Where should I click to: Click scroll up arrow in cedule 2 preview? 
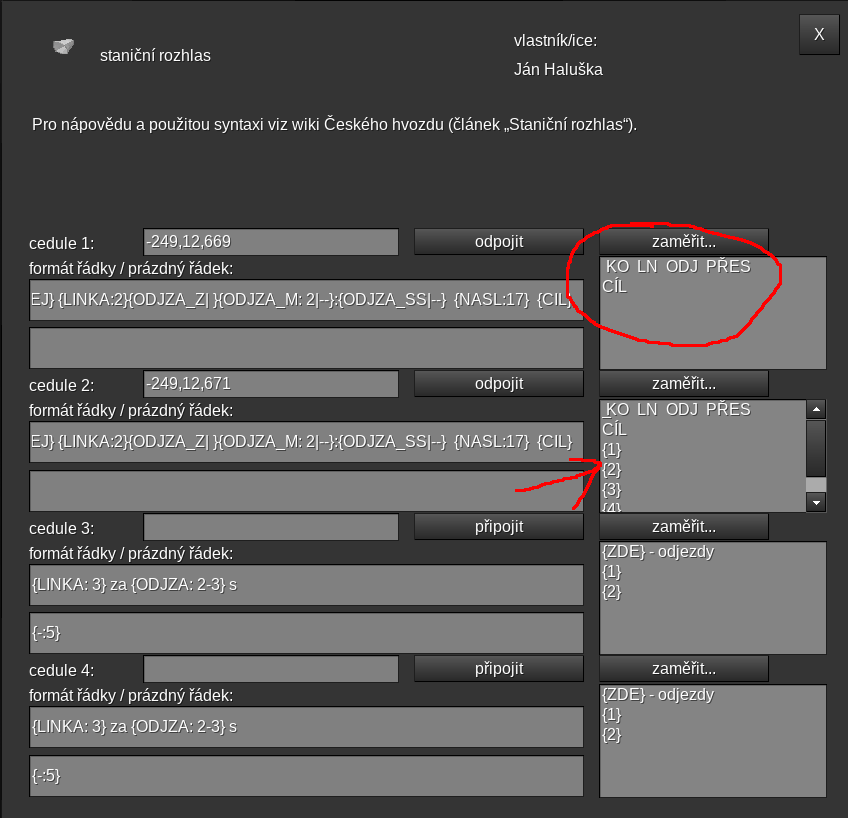(x=816, y=409)
